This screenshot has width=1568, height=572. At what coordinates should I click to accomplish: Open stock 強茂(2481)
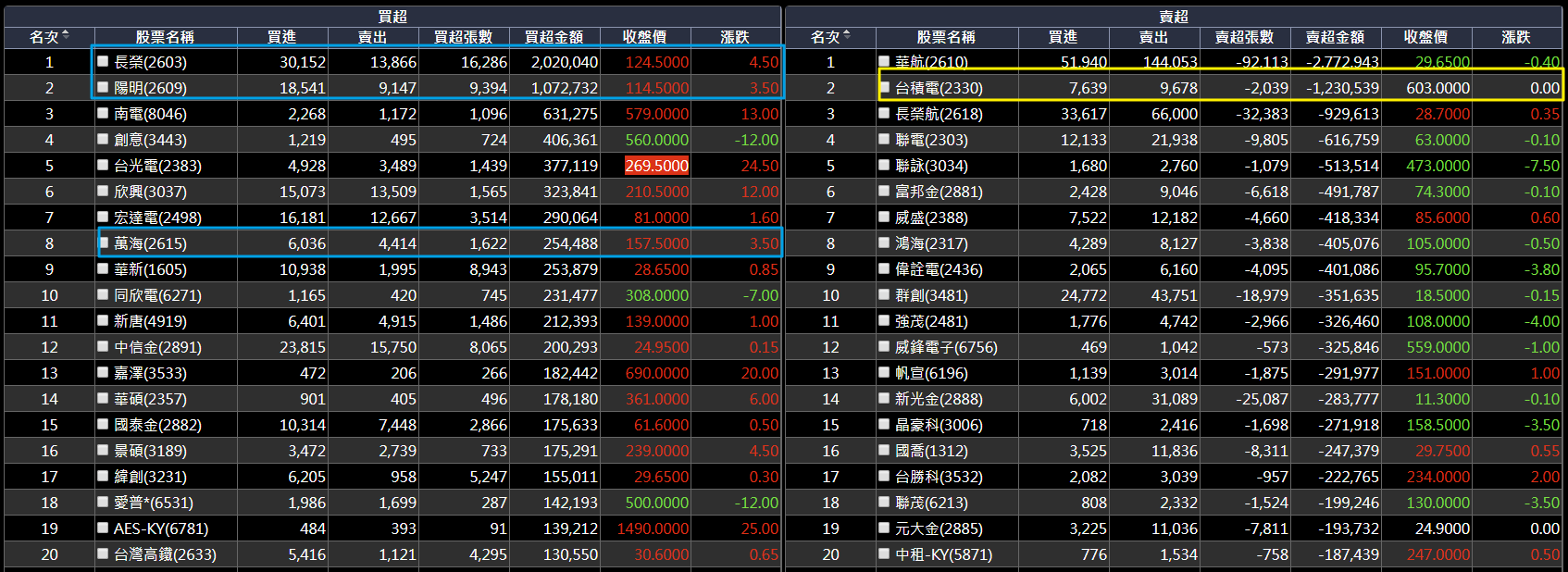931,321
